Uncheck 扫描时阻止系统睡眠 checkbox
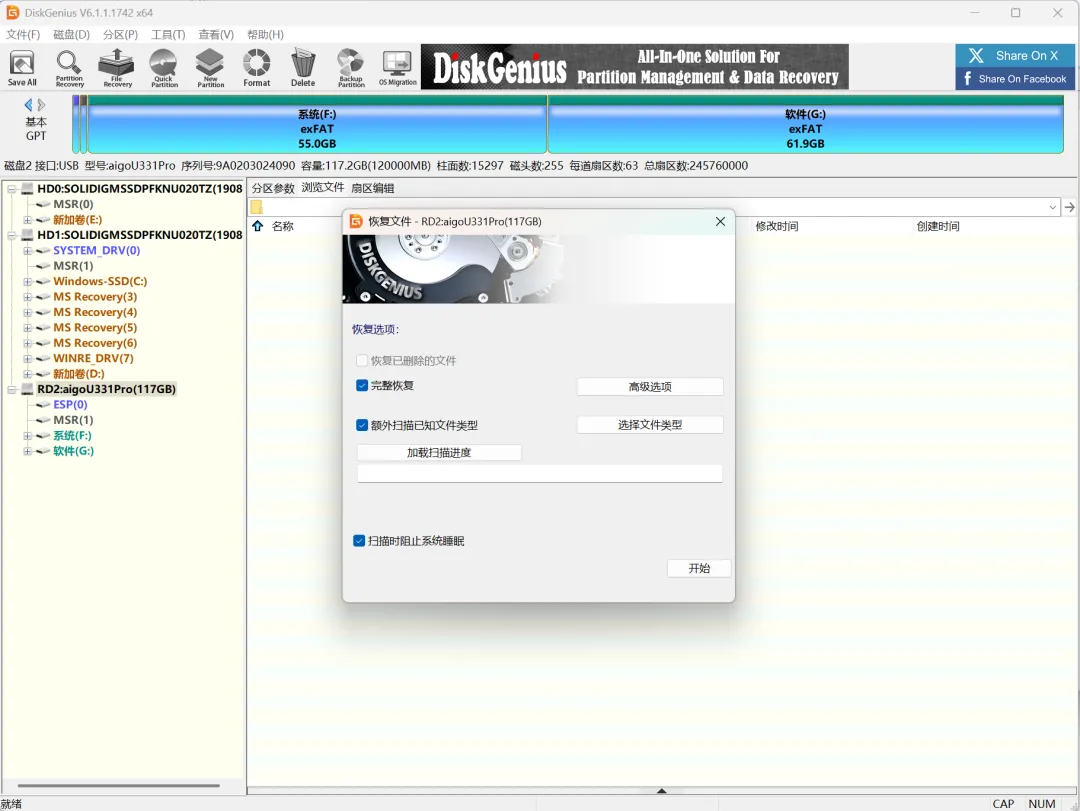 [359, 541]
